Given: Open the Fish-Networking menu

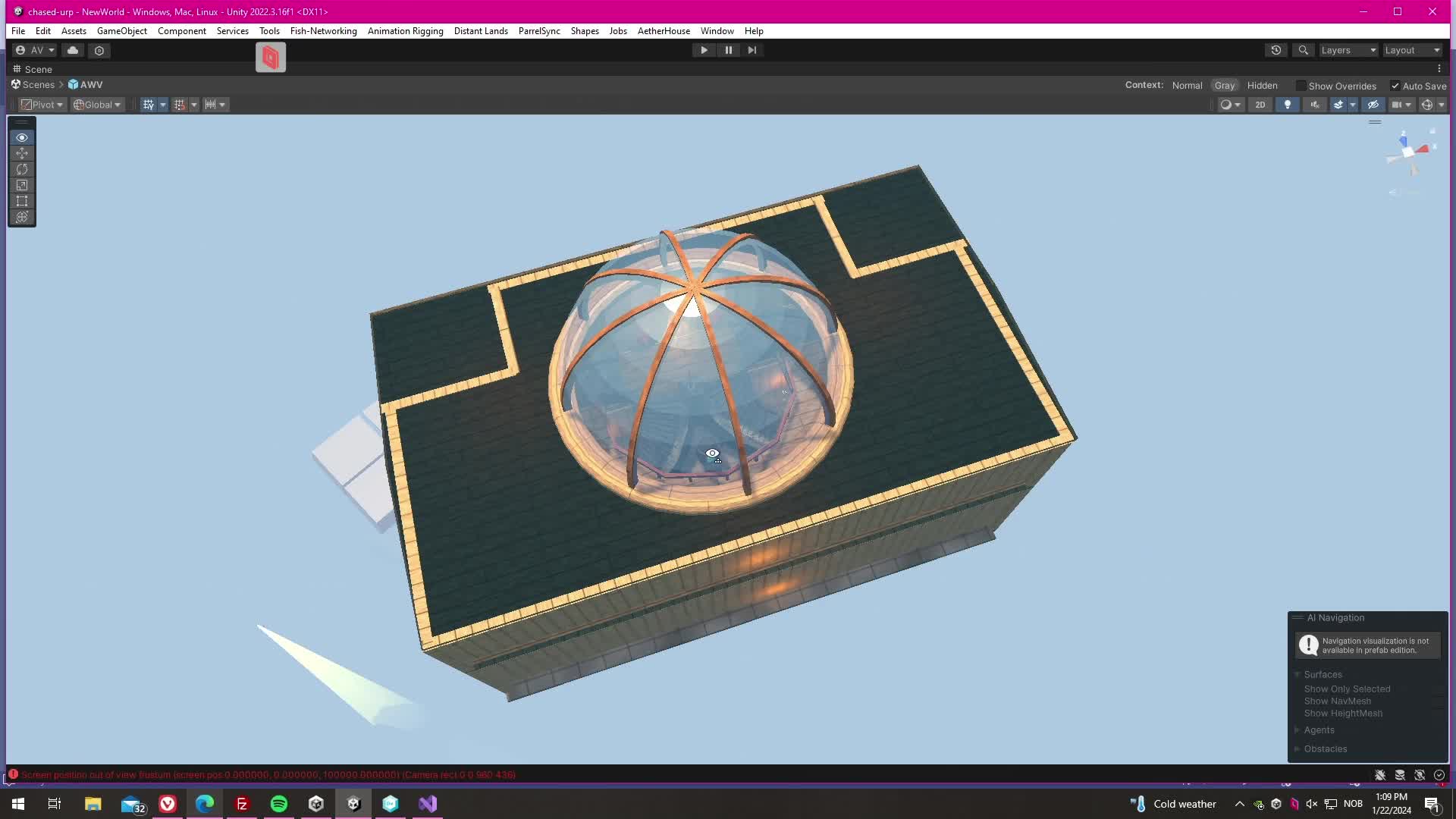Looking at the screenshot, I should point(323,31).
